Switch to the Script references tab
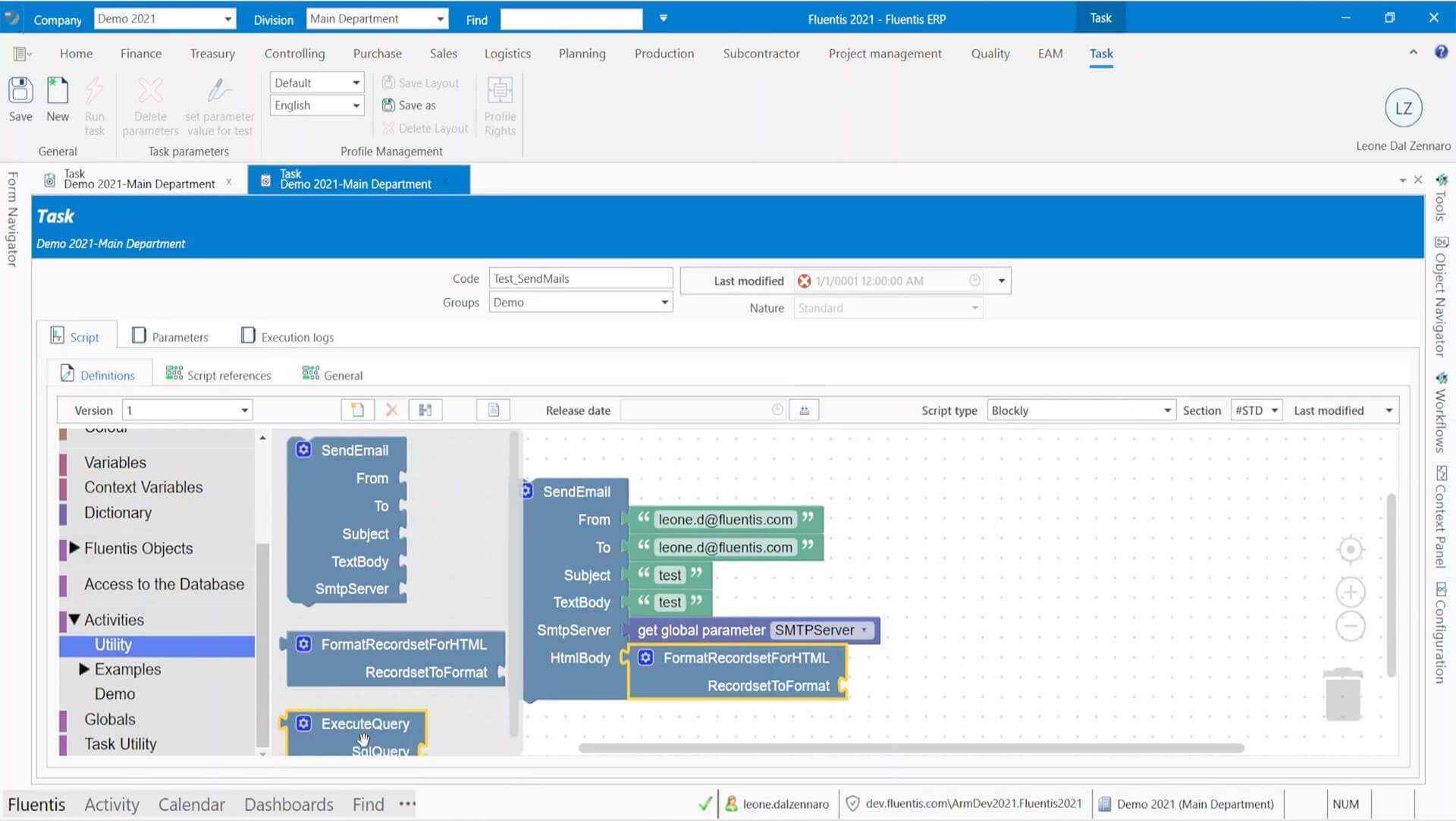 click(218, 374)
